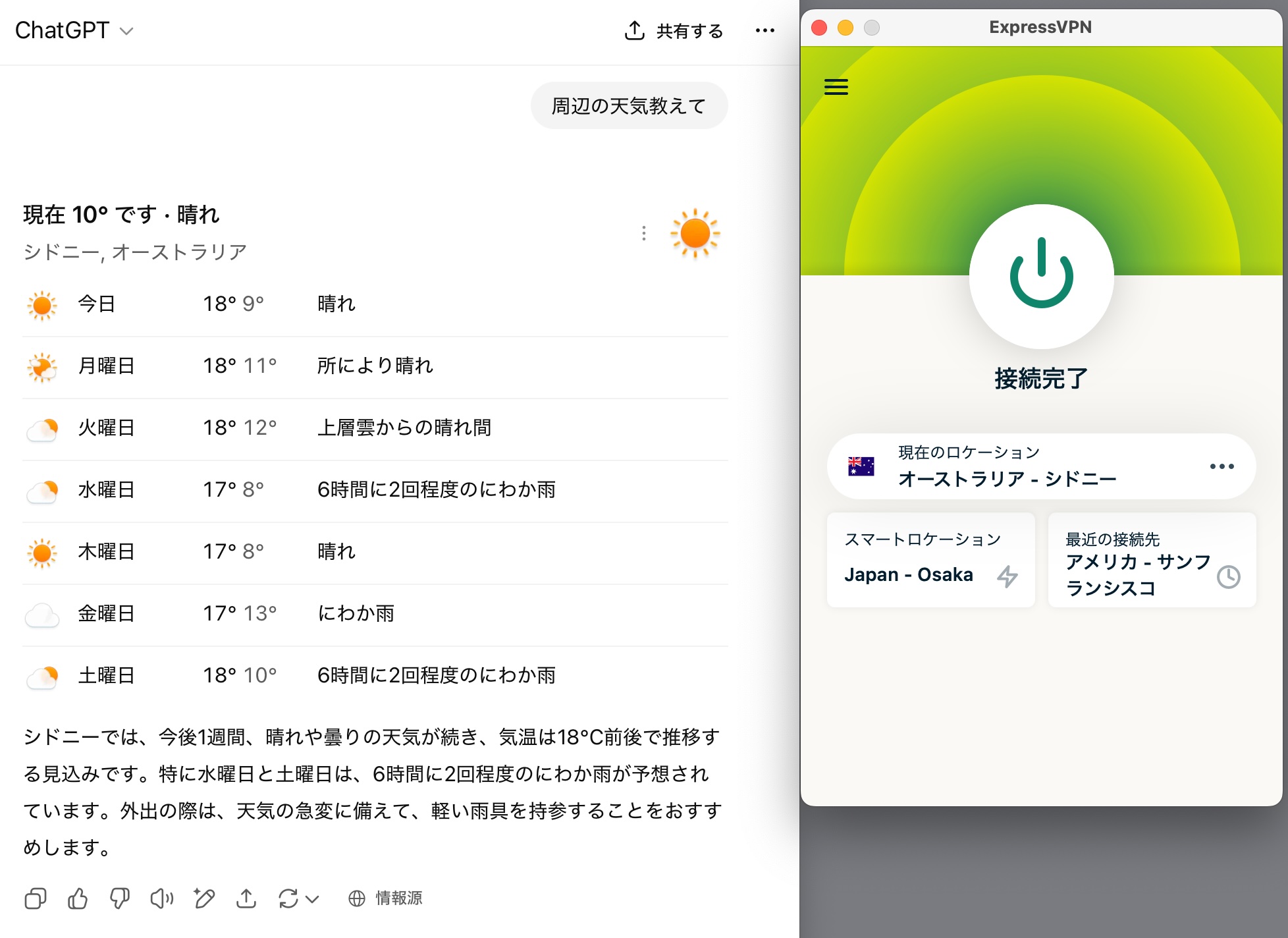Screen dimensions: 1288x938
Task: Select the current location オーストラリア - シドニー card
Action: [1042, 466]
